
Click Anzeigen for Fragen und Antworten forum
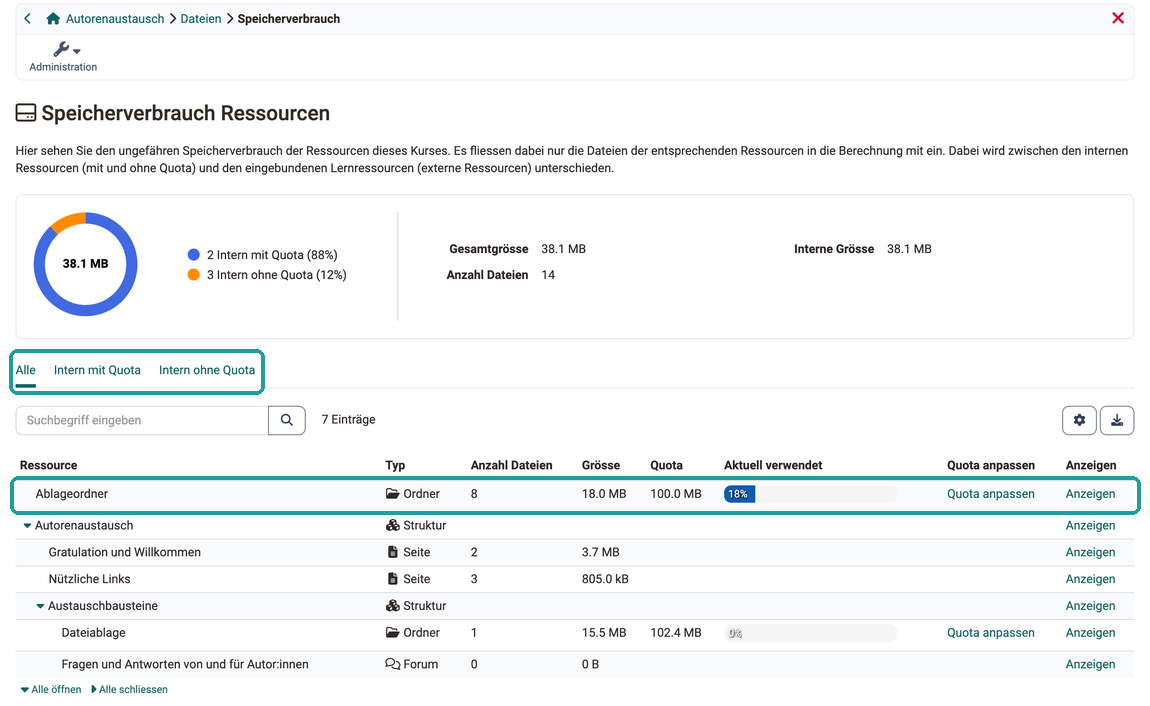click(1090, 663)
